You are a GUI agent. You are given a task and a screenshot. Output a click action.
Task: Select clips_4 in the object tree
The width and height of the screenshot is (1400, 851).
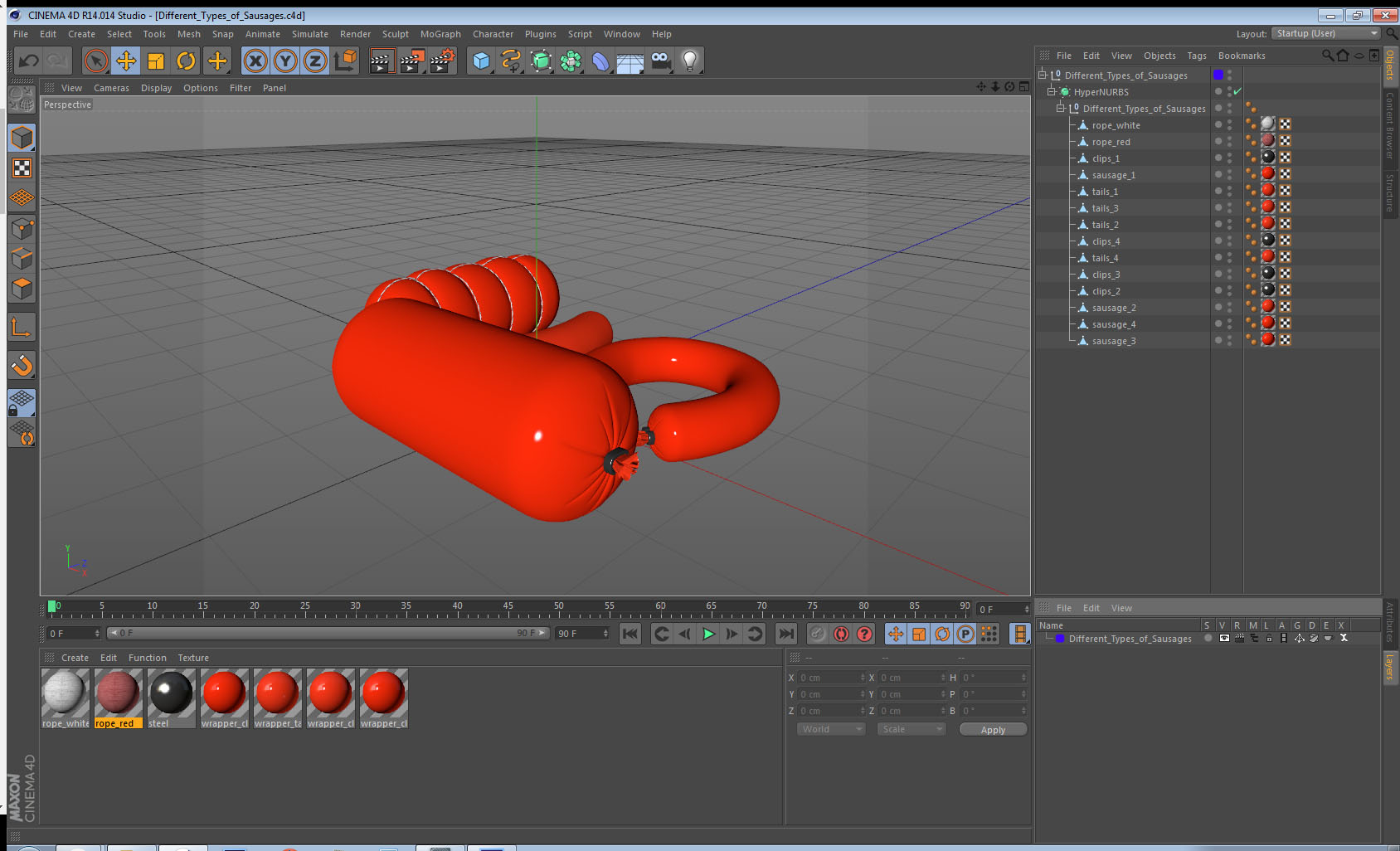click(1106, 241)
